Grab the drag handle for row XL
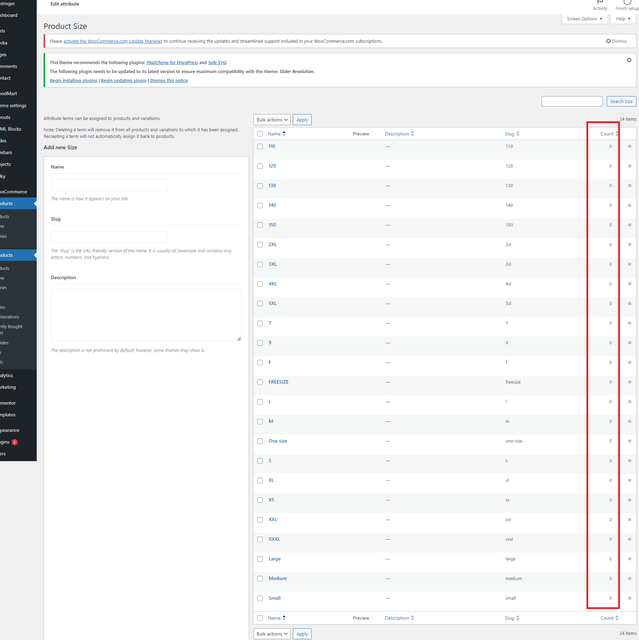 [629, 481]
